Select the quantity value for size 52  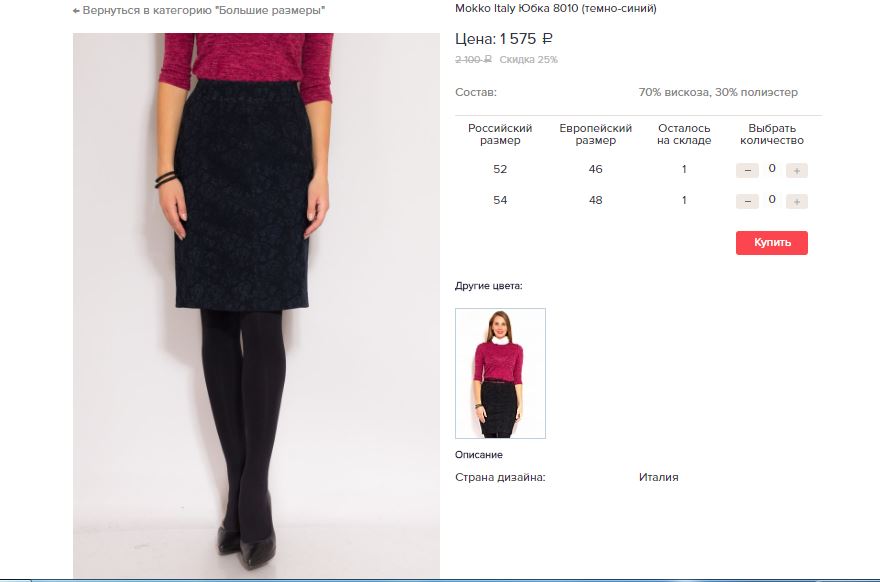(772, 168)
